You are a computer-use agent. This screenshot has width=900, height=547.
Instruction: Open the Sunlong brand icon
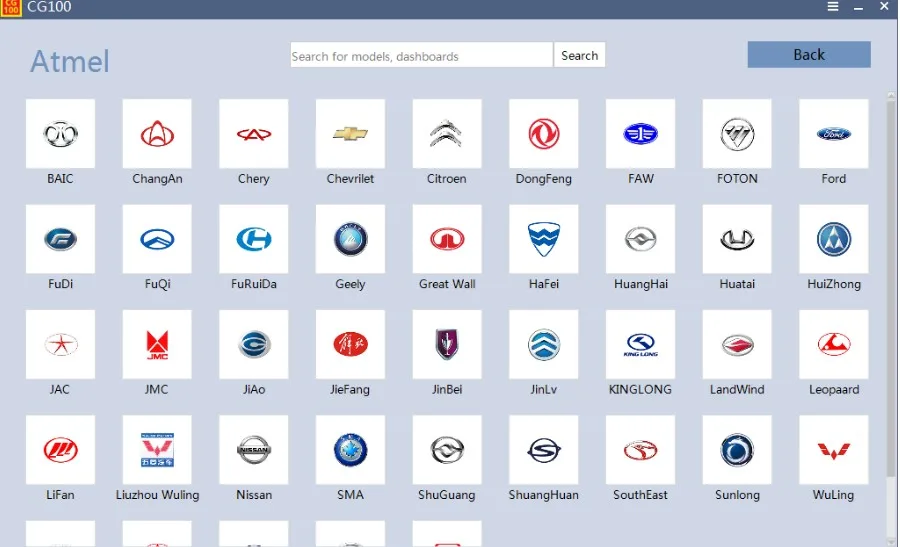tap(737, 450)
